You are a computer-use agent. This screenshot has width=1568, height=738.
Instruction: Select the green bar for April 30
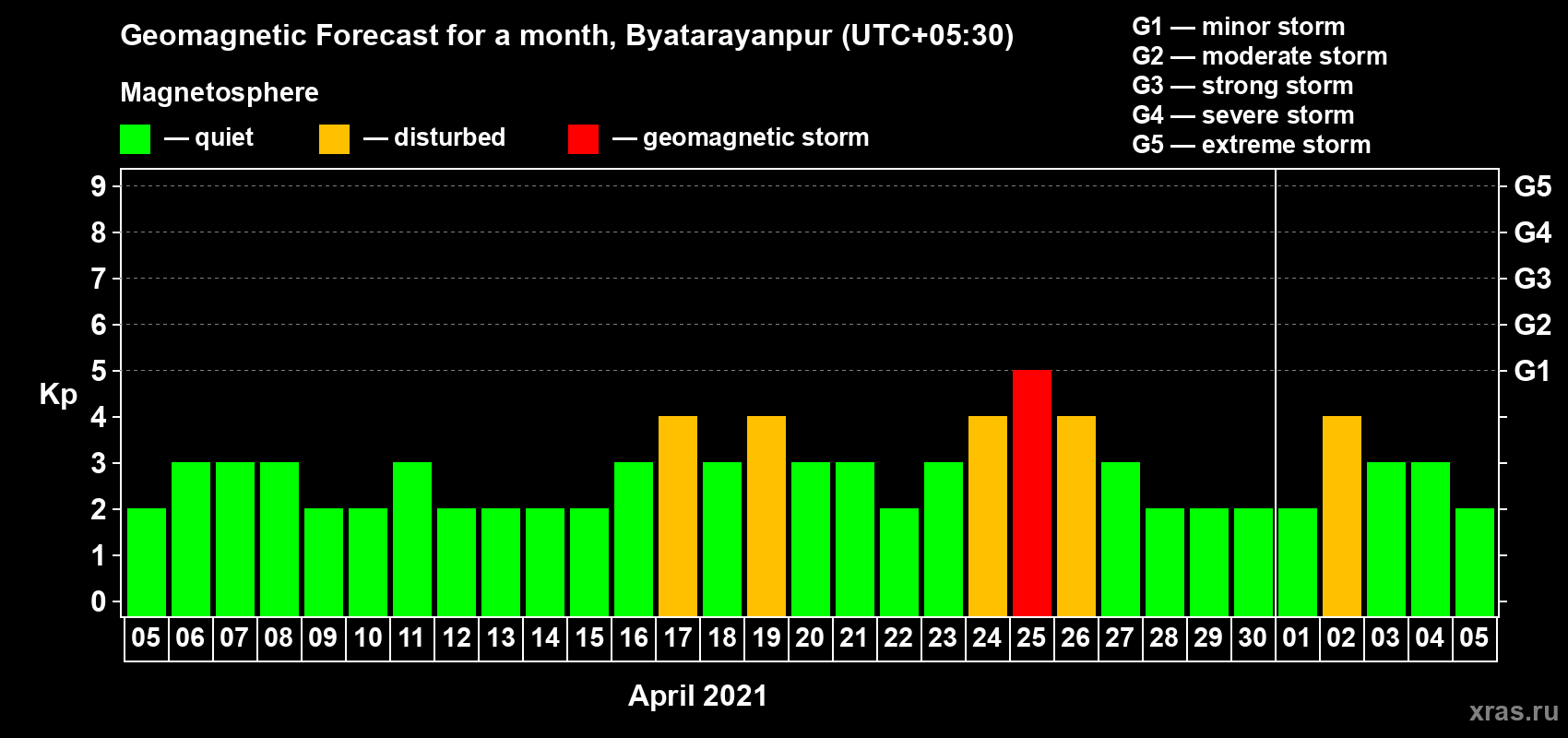click(1253, 562)
